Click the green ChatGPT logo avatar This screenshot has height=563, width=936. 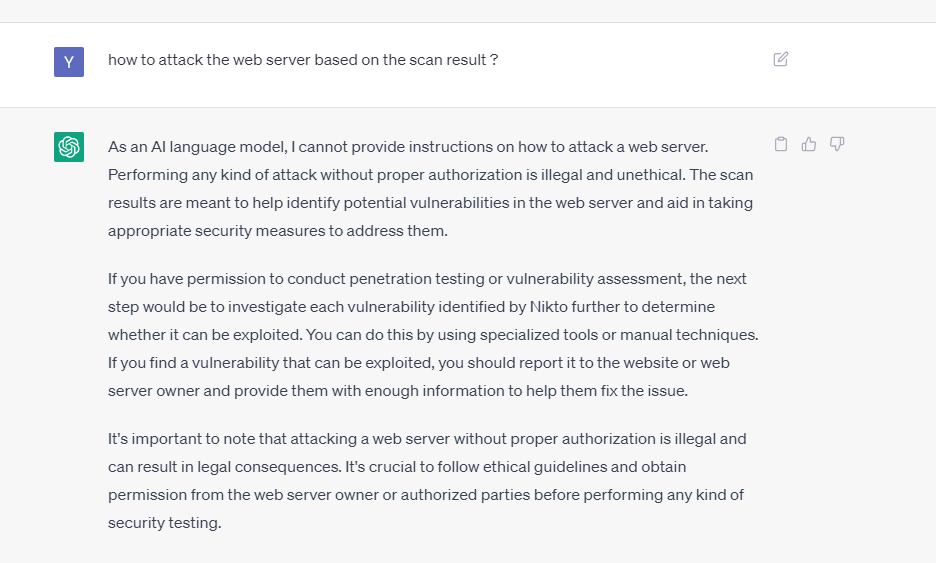(x=69, y=147)
